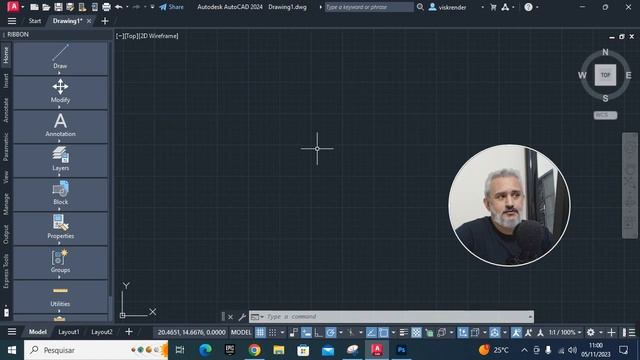
Task: Toggle ortho mode in status bar
Action: click(318, 332)
